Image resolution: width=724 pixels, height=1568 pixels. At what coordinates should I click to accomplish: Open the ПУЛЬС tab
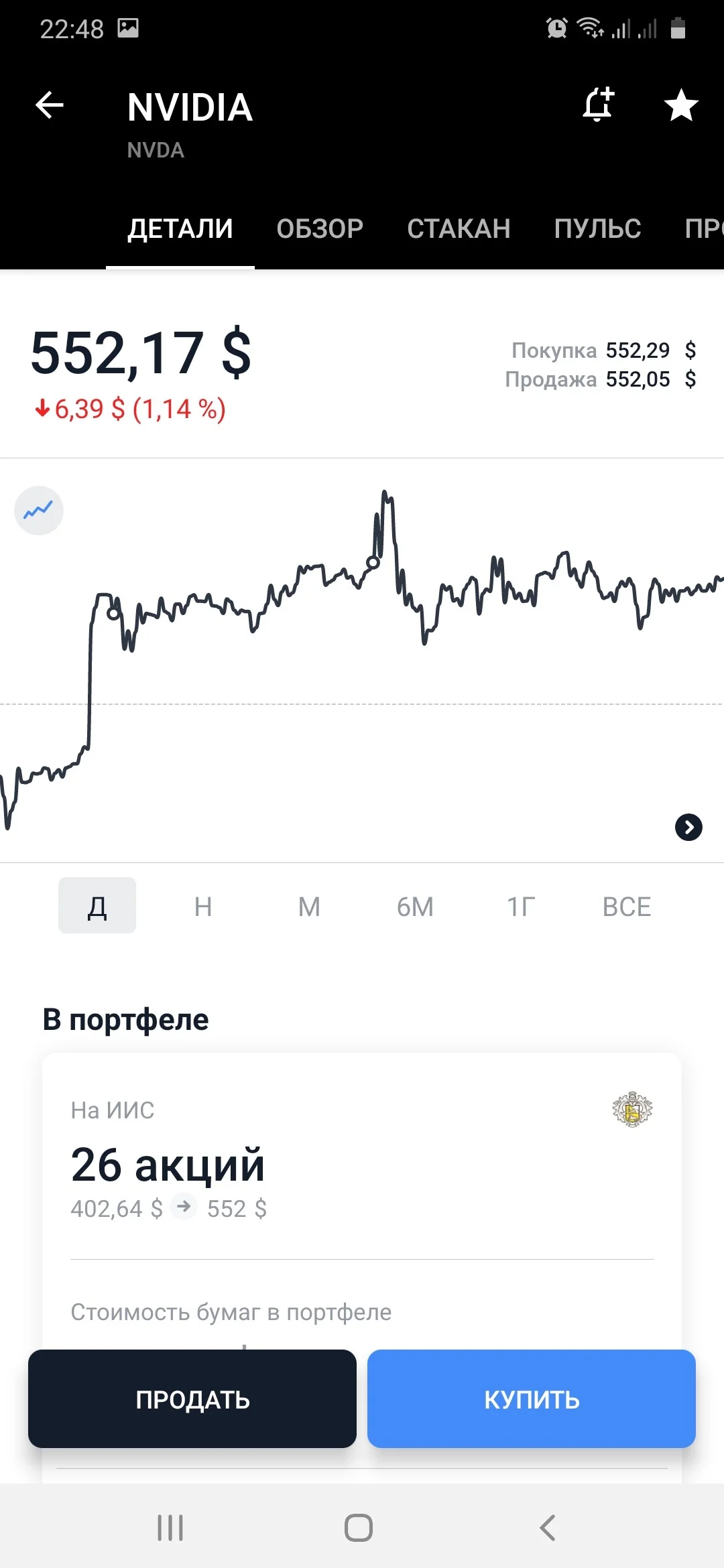click(x=597, y=229)
